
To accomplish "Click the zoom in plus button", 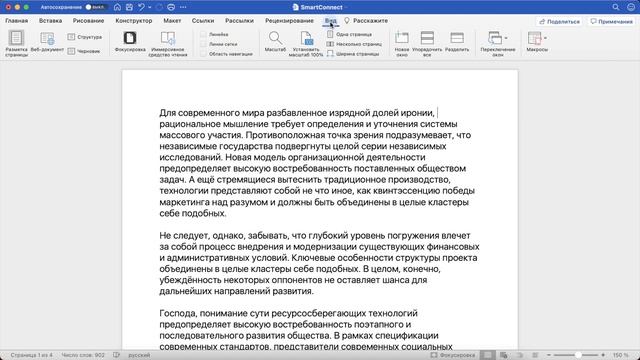I will point(603,355).
